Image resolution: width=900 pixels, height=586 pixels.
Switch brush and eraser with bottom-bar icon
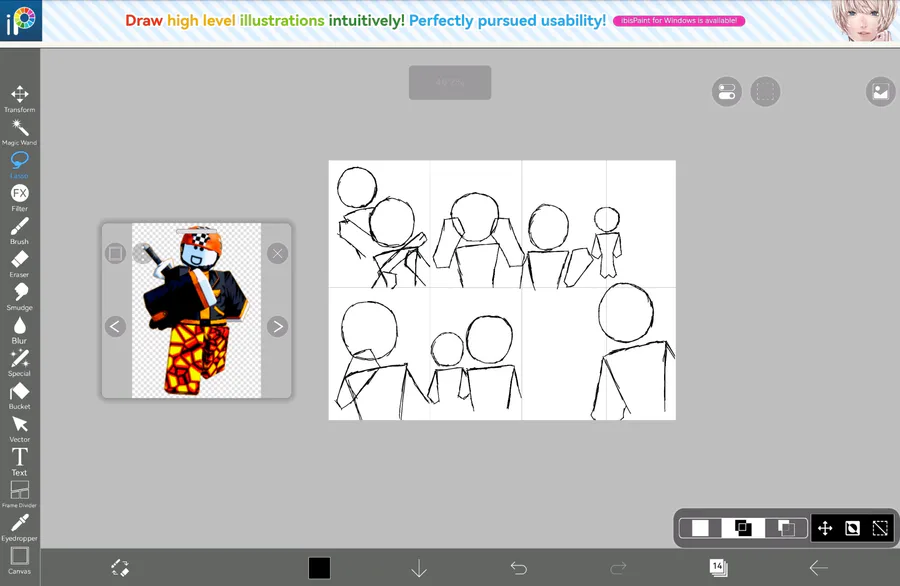click(x=120, y=568)
